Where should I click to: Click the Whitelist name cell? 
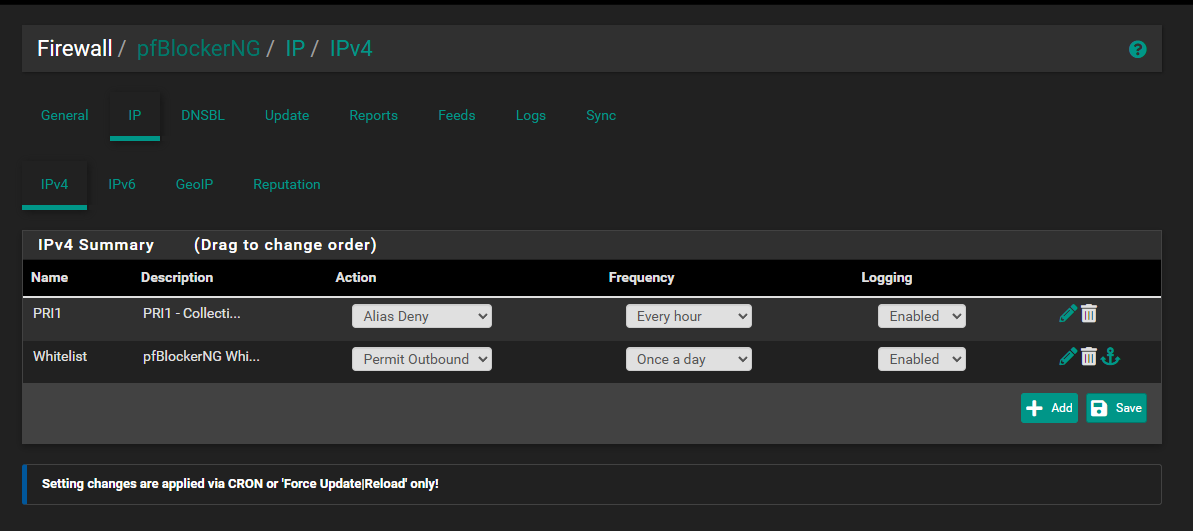point(60,355)
